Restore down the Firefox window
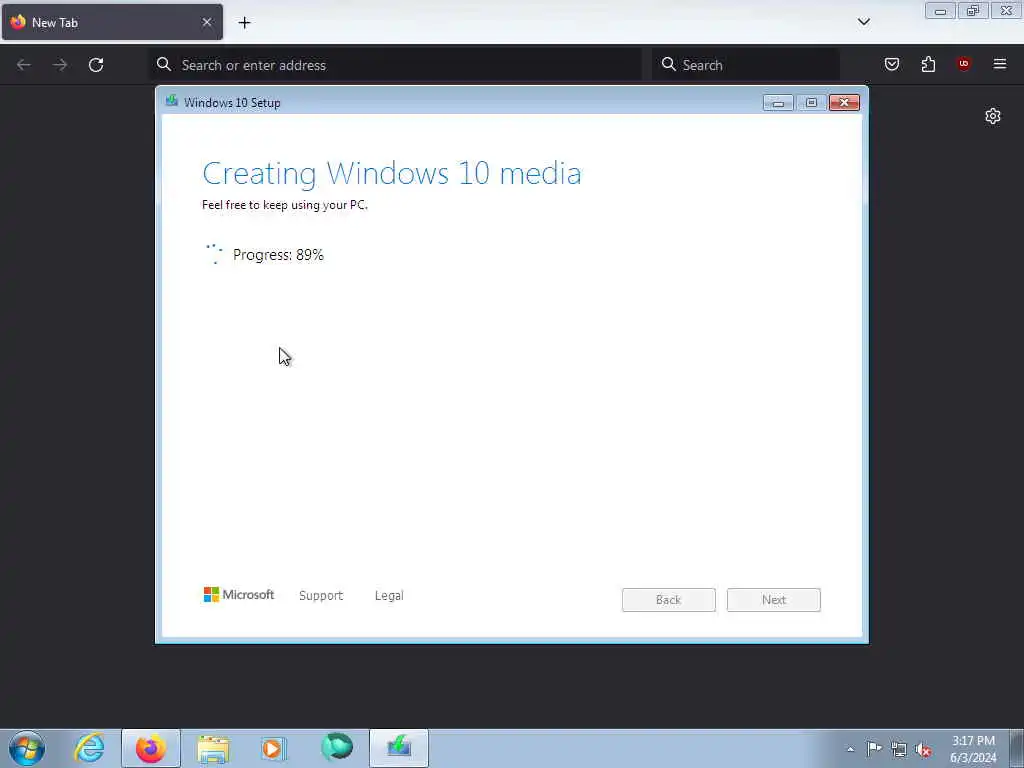 tap(973, 11)
